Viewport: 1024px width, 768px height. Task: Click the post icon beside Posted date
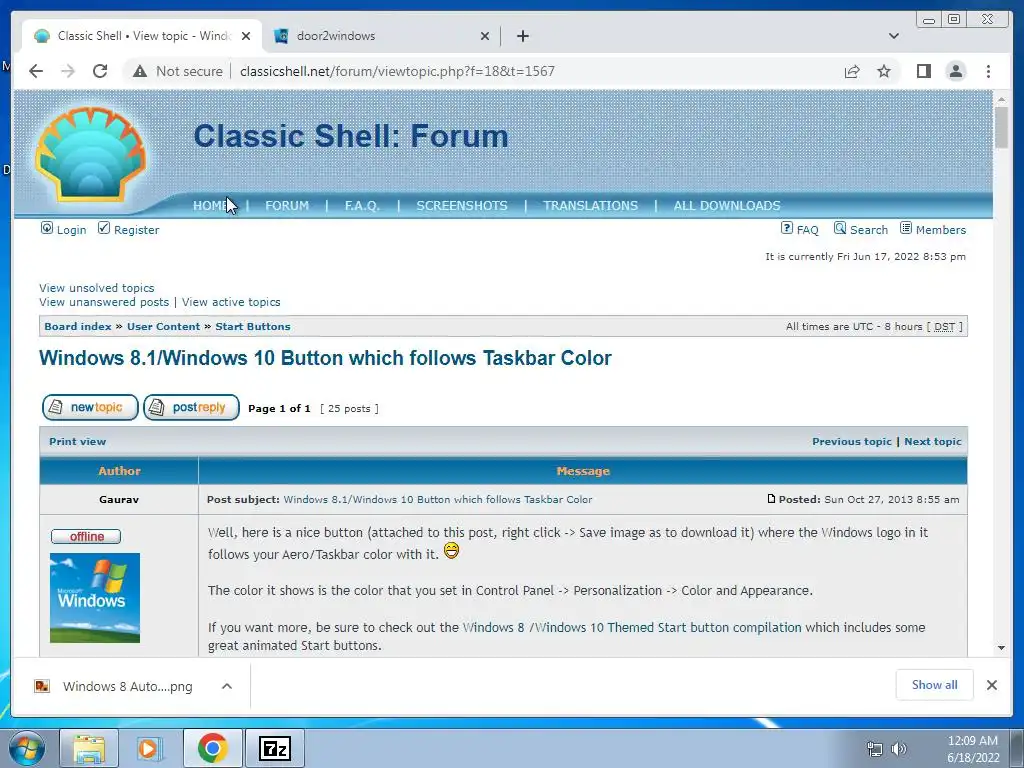[x=771, y=499]
